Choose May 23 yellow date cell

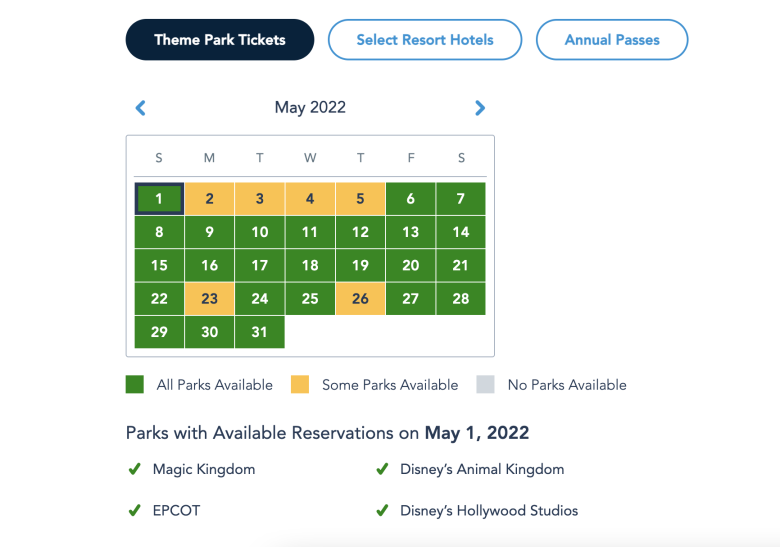coord(209,299)
